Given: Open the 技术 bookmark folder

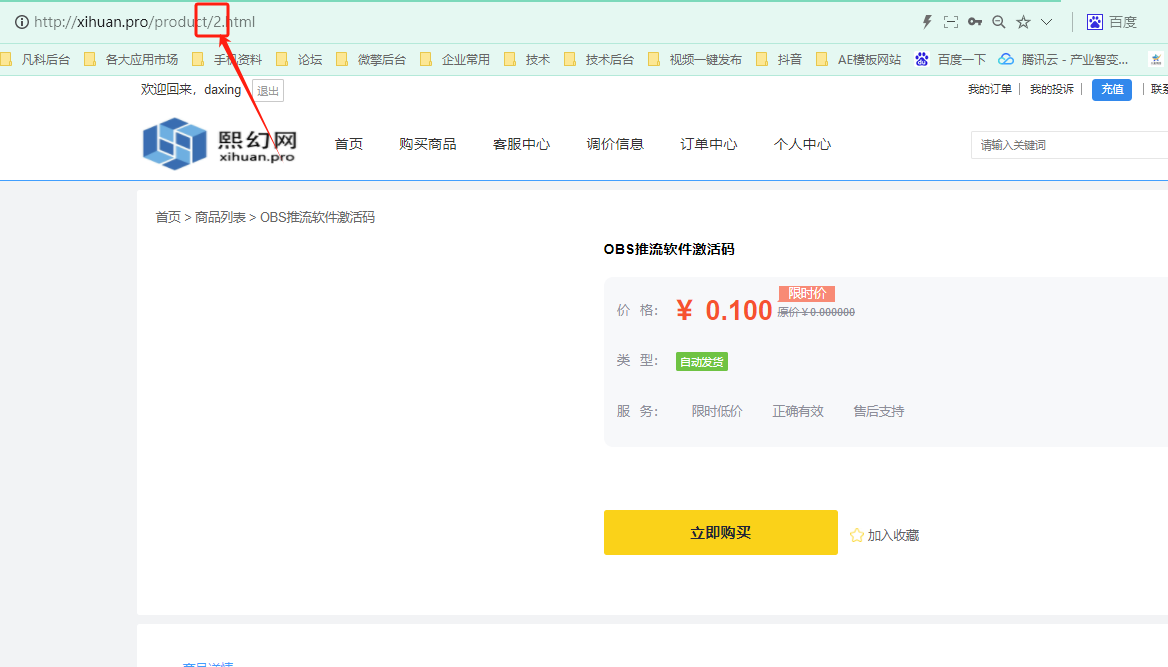Looking at the screenshot, I should click(x=527, y=60).
